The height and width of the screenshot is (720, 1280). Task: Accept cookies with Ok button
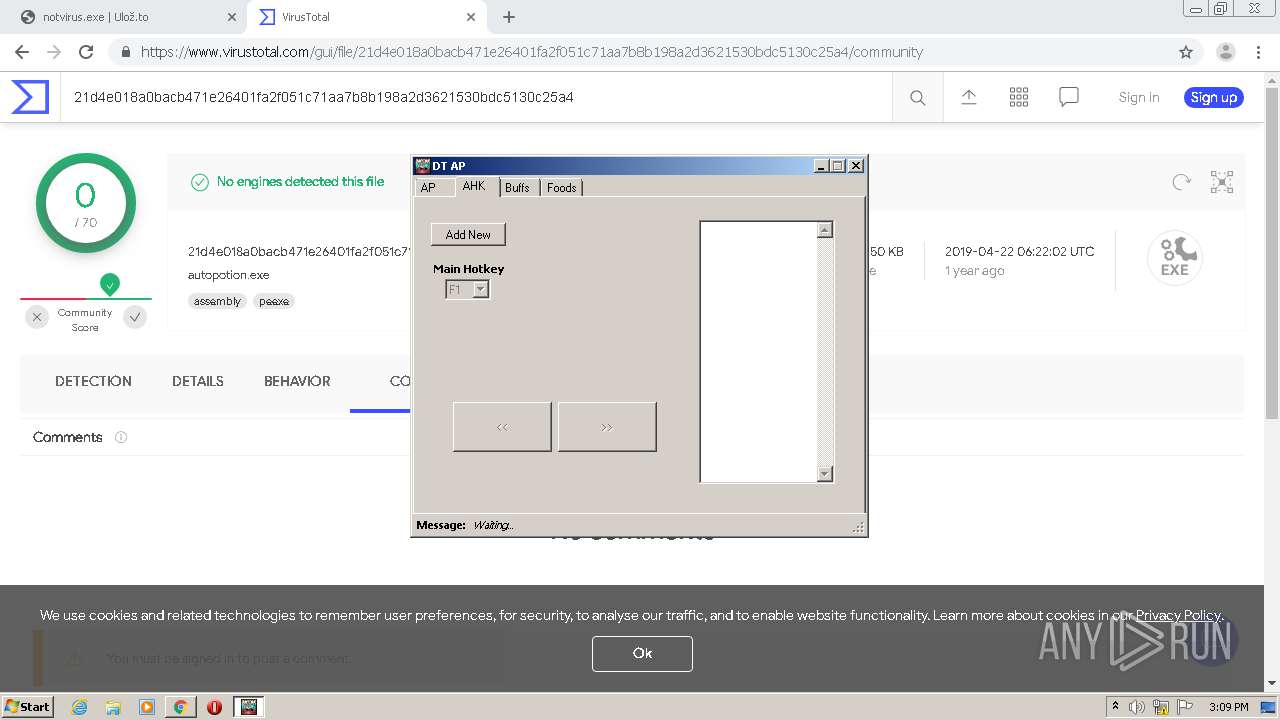pyautogui.click(x=642, y=653)
